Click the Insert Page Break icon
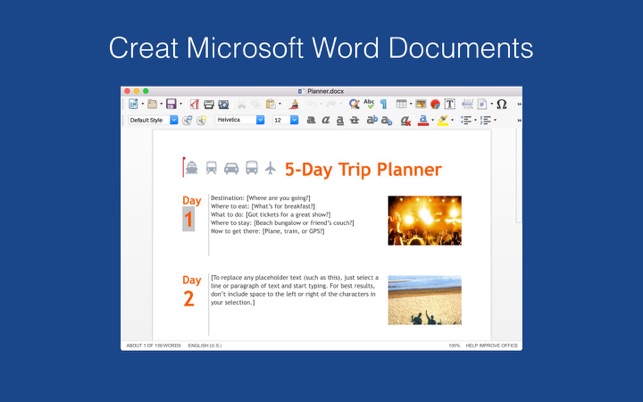 click(x=467, y=104)
